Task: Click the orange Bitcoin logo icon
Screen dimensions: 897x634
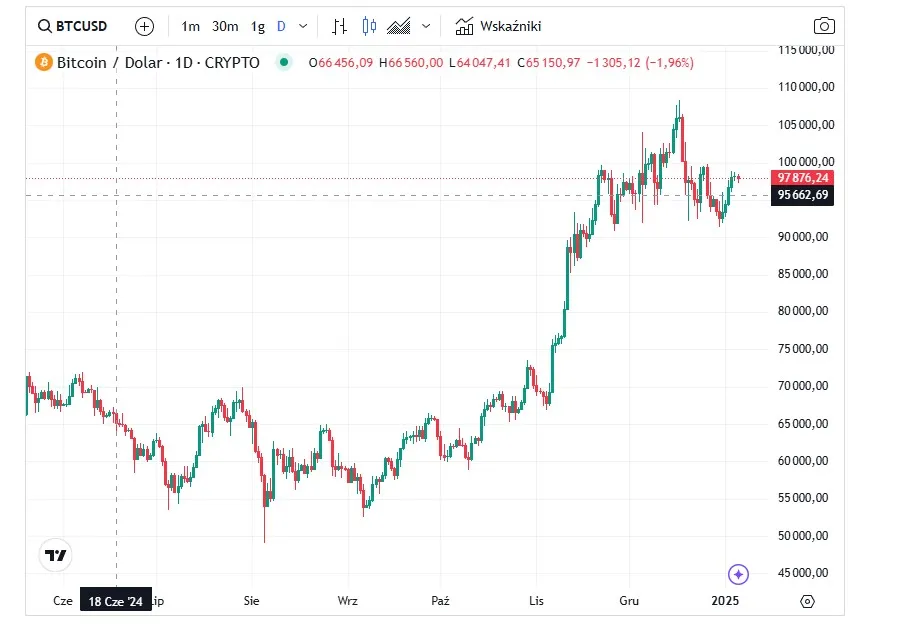Action: click(x=44, y=63)
